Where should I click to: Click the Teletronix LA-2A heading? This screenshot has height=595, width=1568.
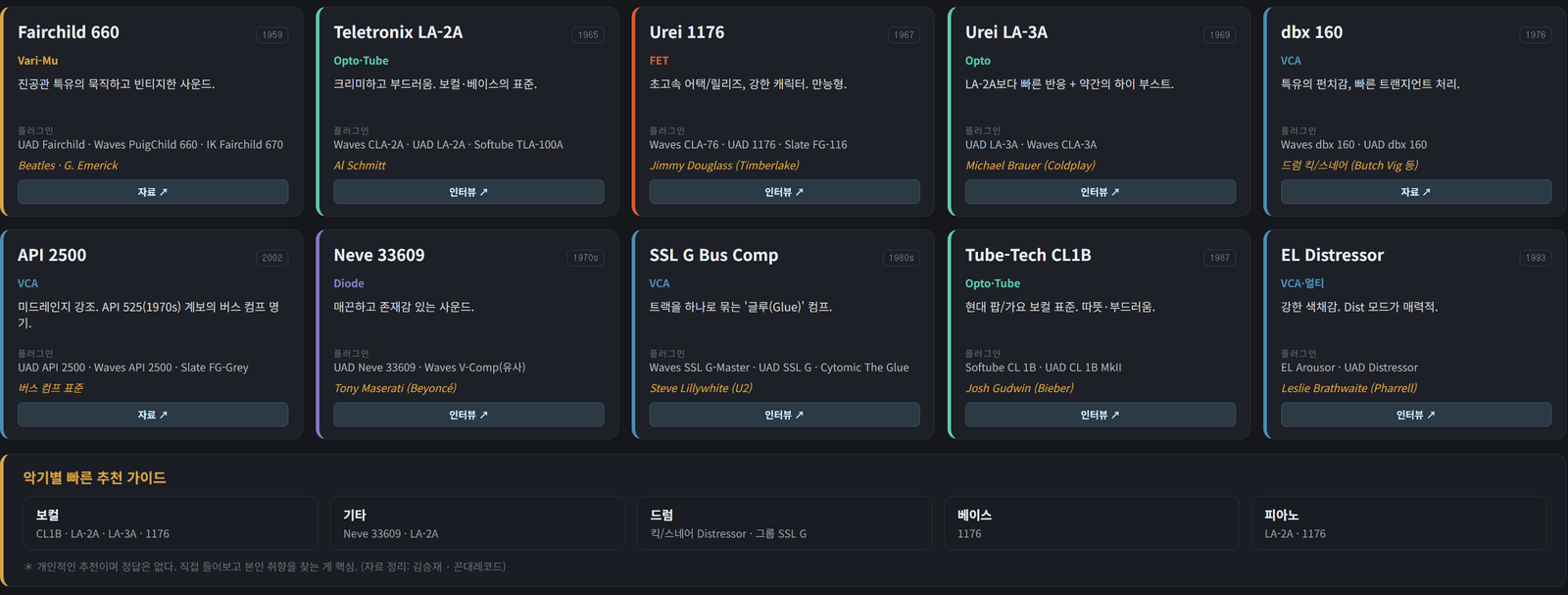click(398, 32)
